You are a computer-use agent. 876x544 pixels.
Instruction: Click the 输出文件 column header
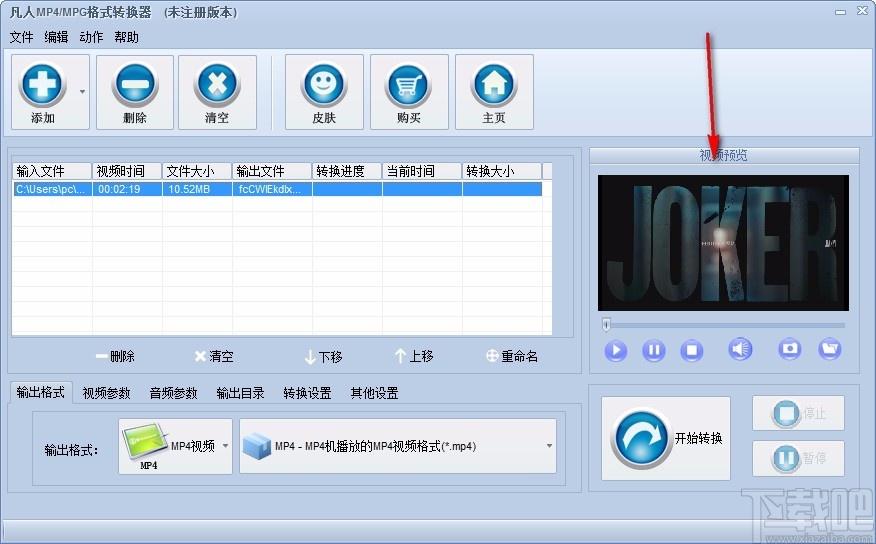(x=272, y=171)
